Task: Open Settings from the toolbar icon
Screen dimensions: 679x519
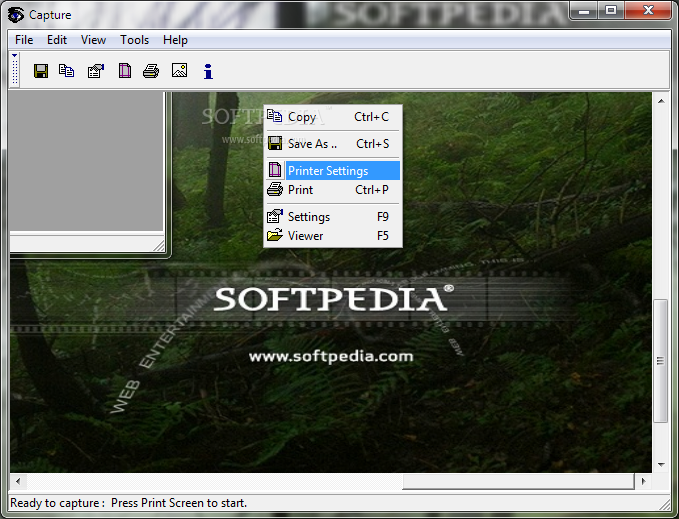Action: coord(96,71)
